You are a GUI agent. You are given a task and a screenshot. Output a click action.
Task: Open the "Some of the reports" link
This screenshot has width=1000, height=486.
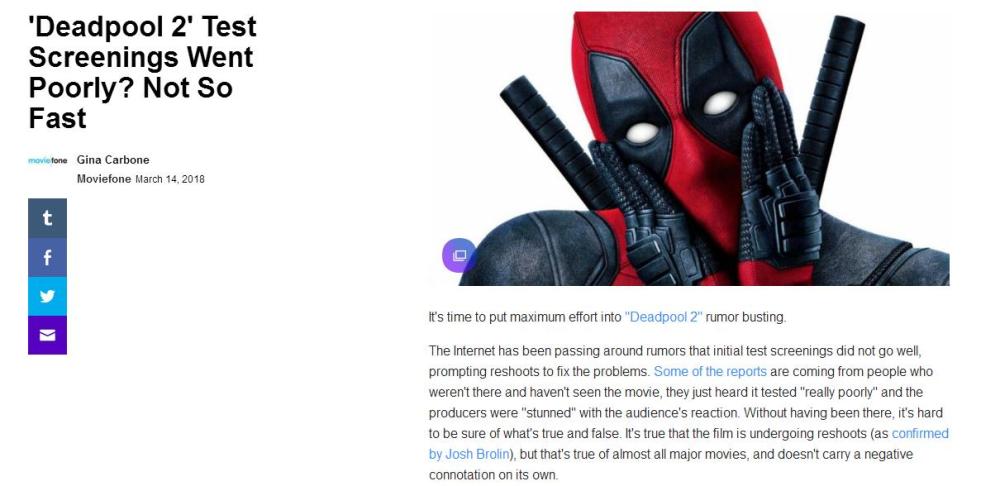click(x=710, y=371)
